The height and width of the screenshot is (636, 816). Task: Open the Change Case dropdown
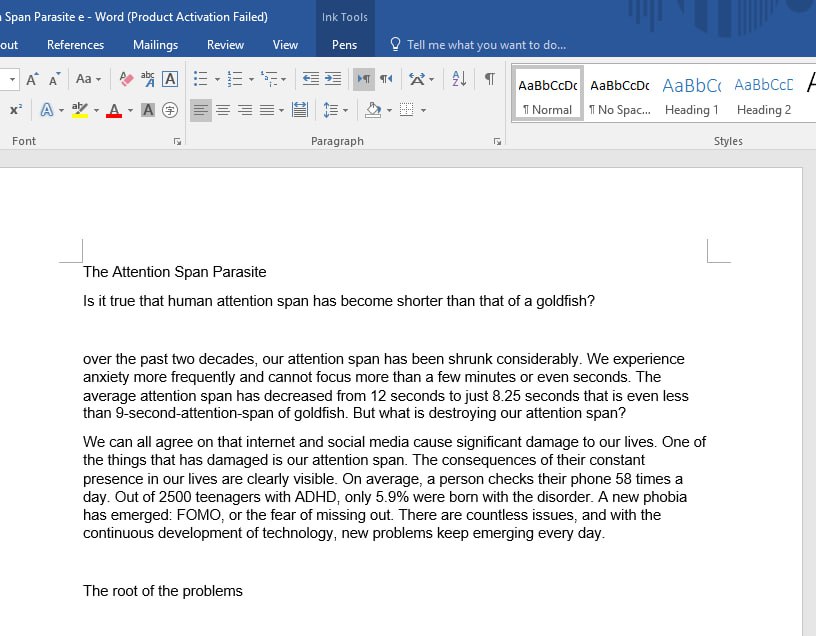tap(88, 78)
